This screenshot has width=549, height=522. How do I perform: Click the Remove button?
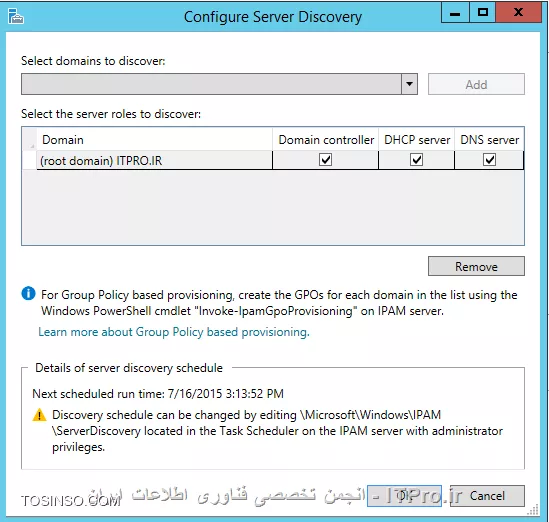476,266
